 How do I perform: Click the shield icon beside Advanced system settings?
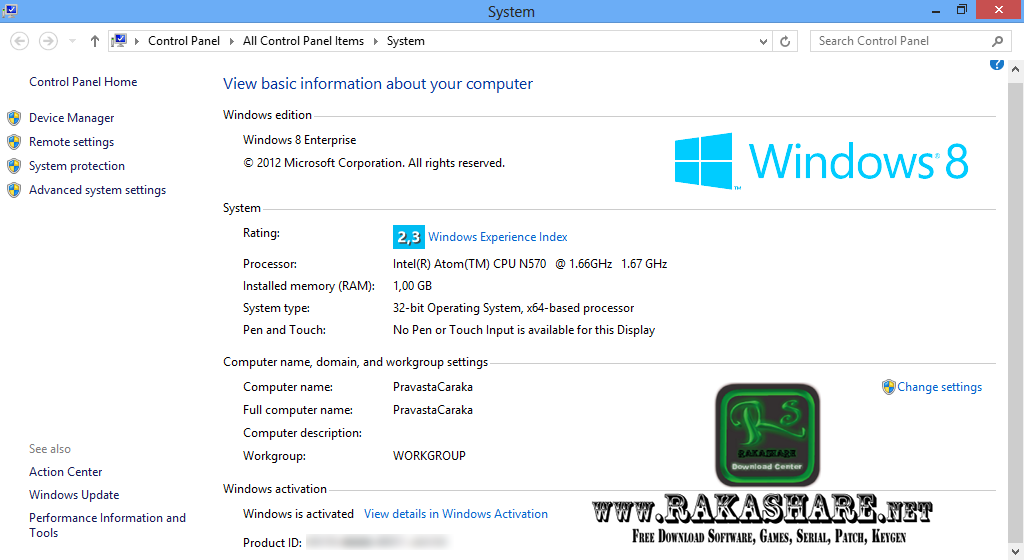pyautogui.click(x=14, y=190)
